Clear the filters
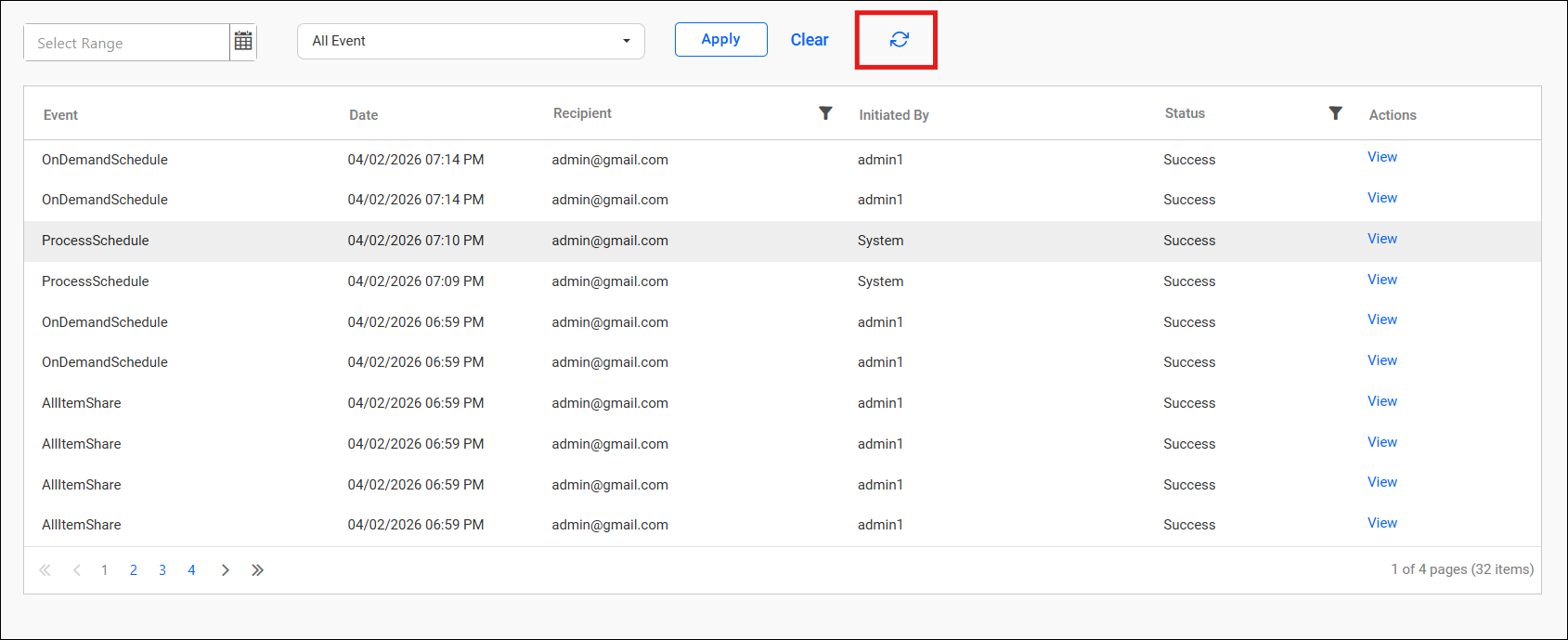 coord(810,40)
